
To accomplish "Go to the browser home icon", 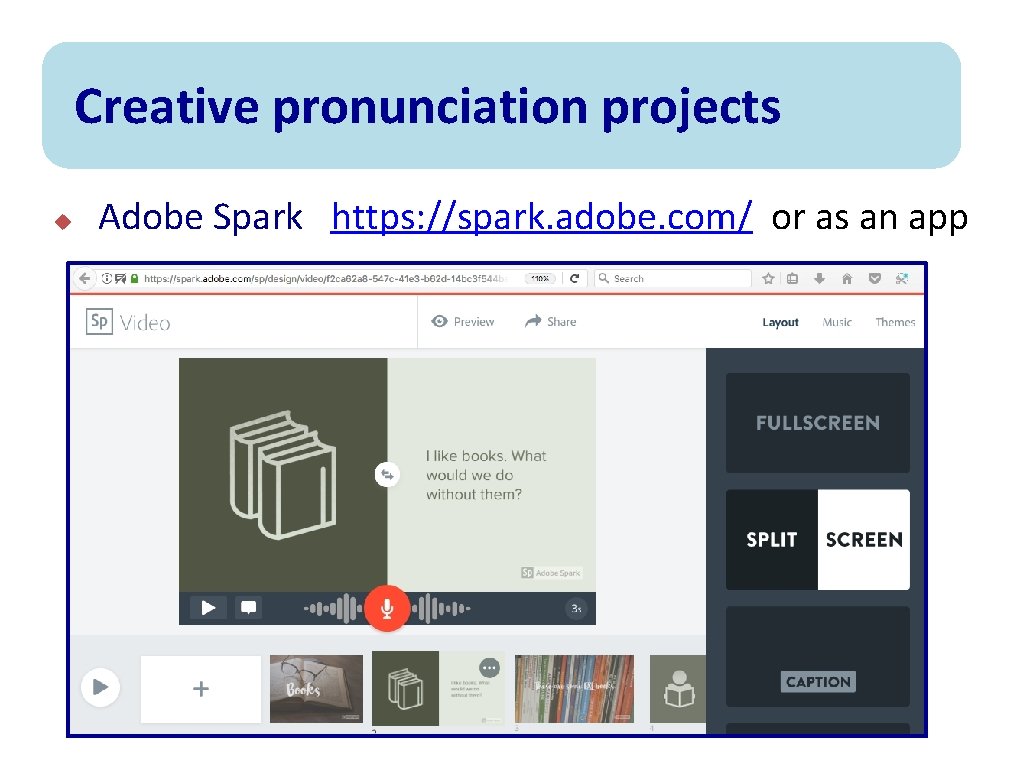I will 847,279.
